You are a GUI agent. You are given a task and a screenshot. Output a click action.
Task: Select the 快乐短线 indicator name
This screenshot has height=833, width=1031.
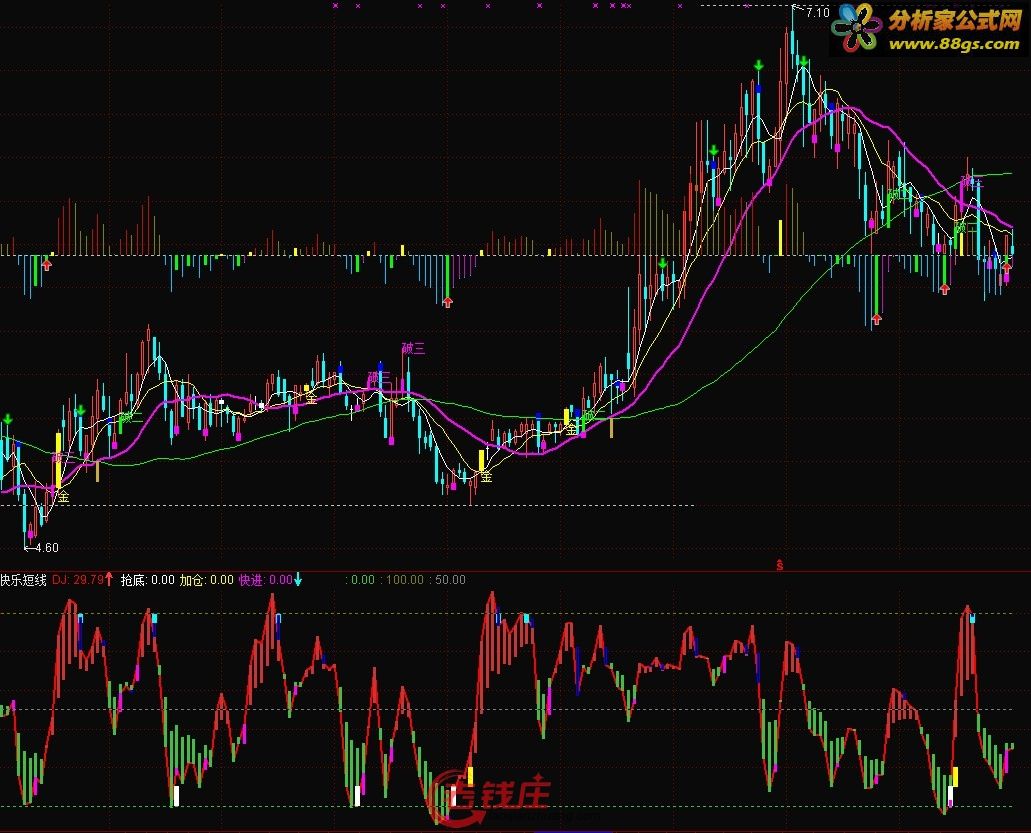24,580
